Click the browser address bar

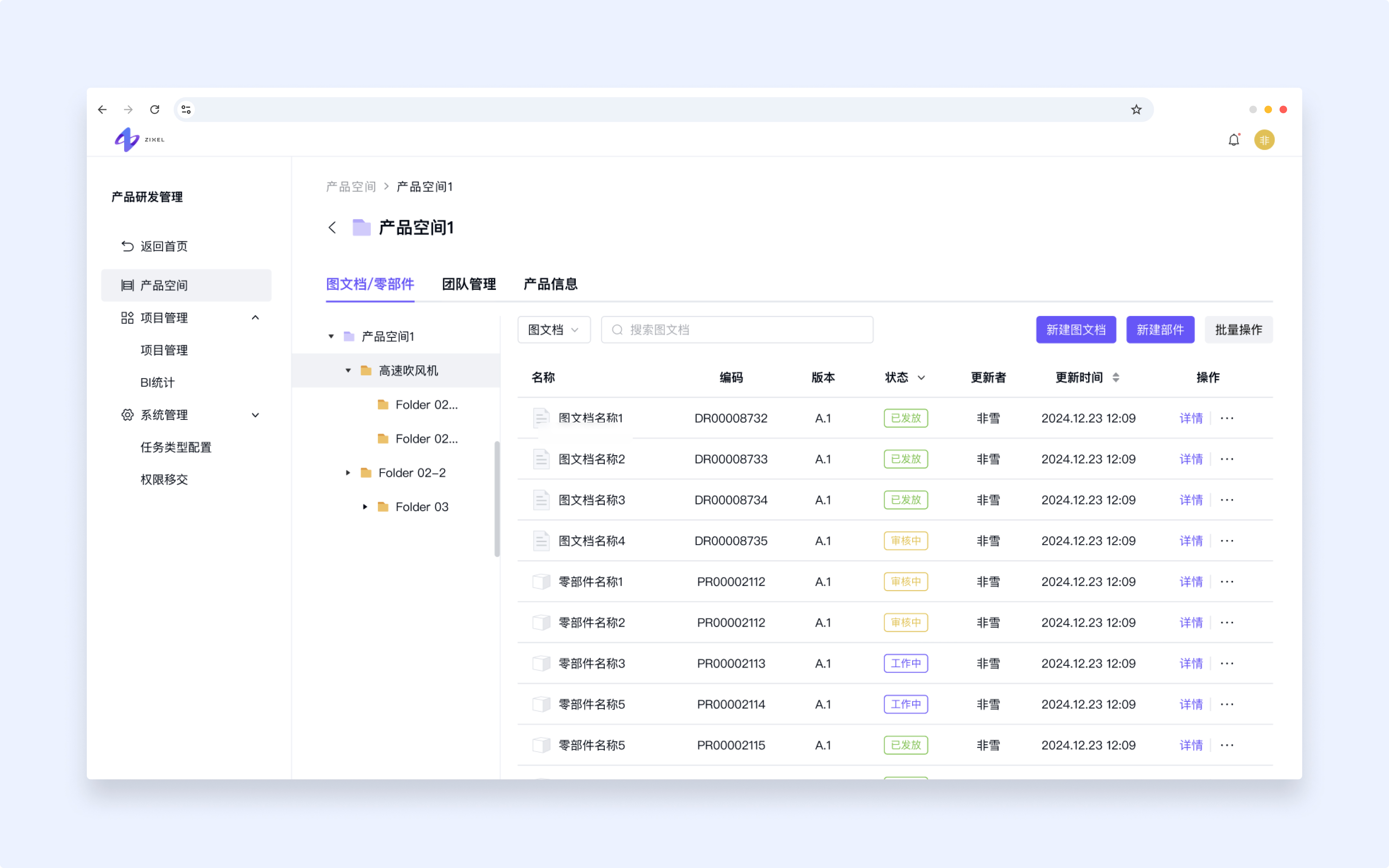coord(663,110)
